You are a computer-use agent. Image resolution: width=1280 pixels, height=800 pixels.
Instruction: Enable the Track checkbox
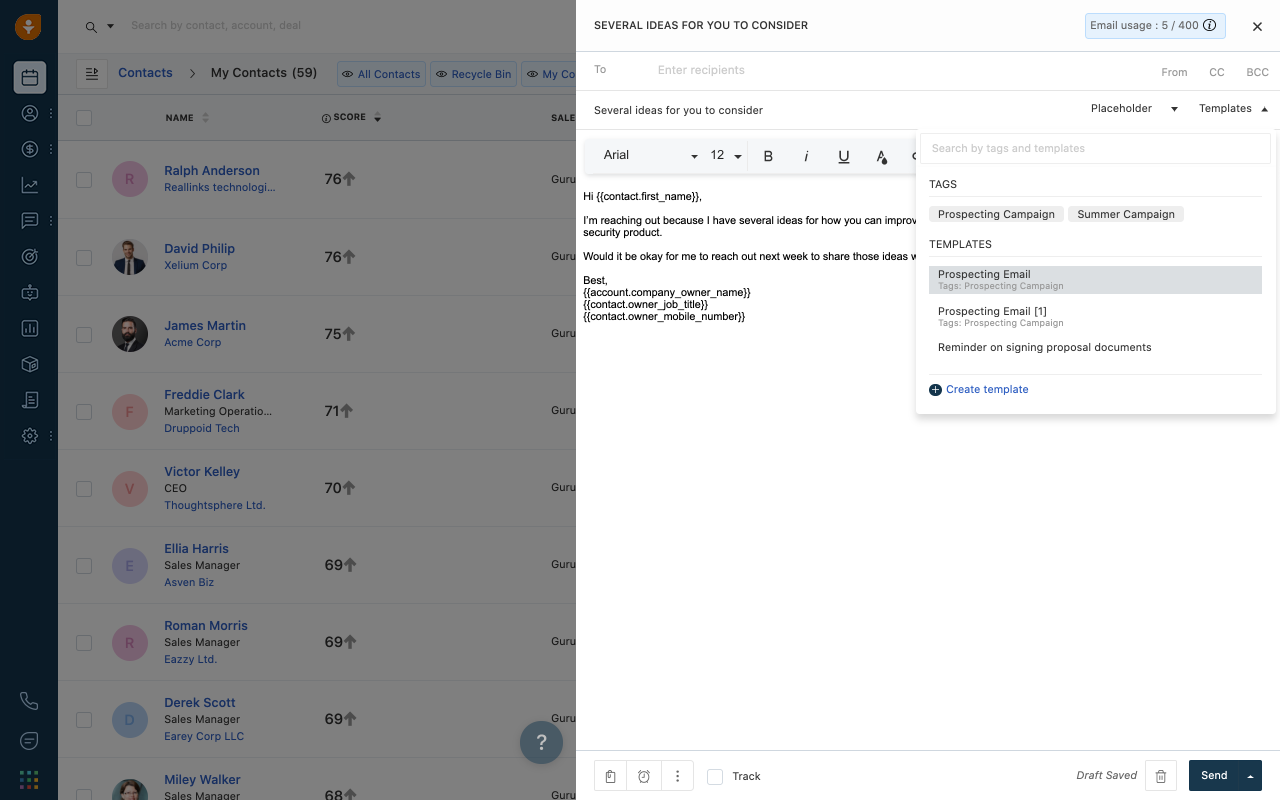tap(715, 777)
